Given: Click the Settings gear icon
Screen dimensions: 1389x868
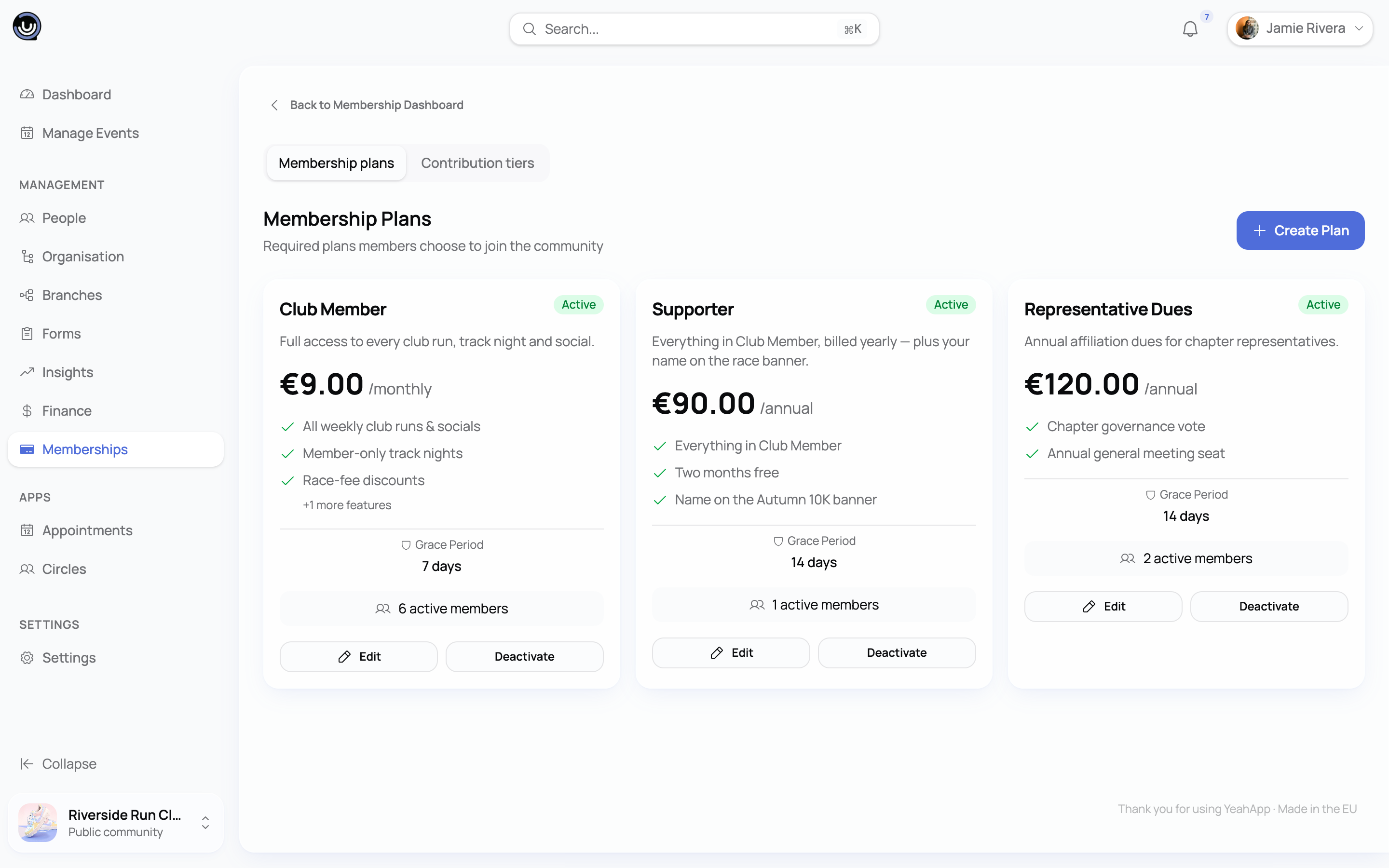Looking at the screenshot, I should [x=27, y=657].
